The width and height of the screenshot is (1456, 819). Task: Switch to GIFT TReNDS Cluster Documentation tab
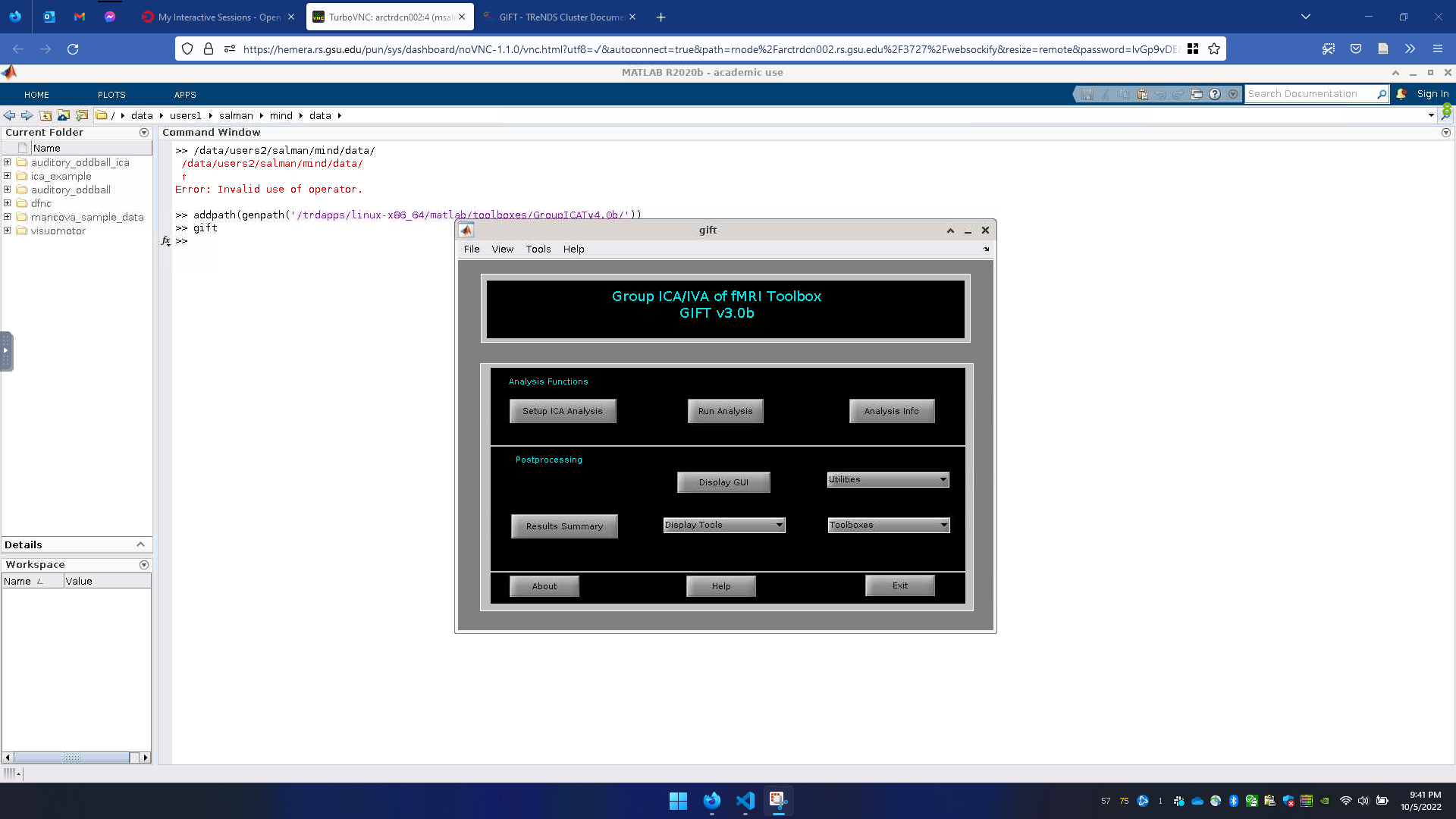(x=561, y=17)
